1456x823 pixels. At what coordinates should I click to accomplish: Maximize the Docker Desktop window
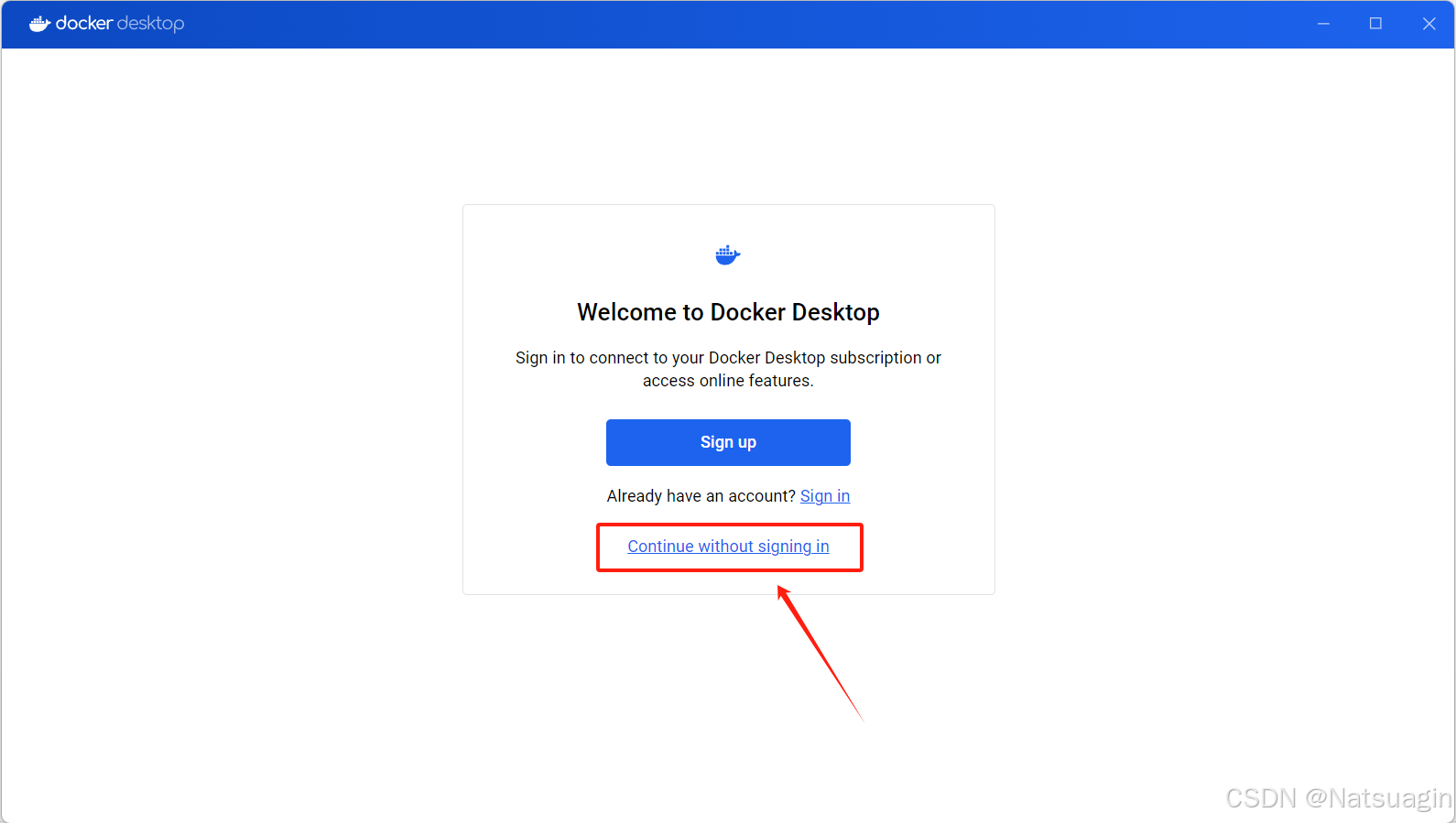point(1375,24)
